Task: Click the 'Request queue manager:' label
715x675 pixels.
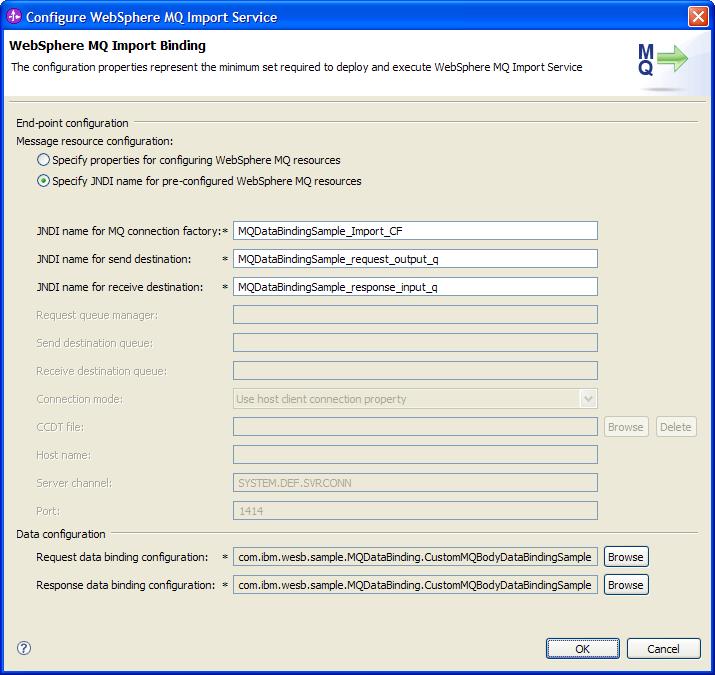Action: [x=97, y=315]
